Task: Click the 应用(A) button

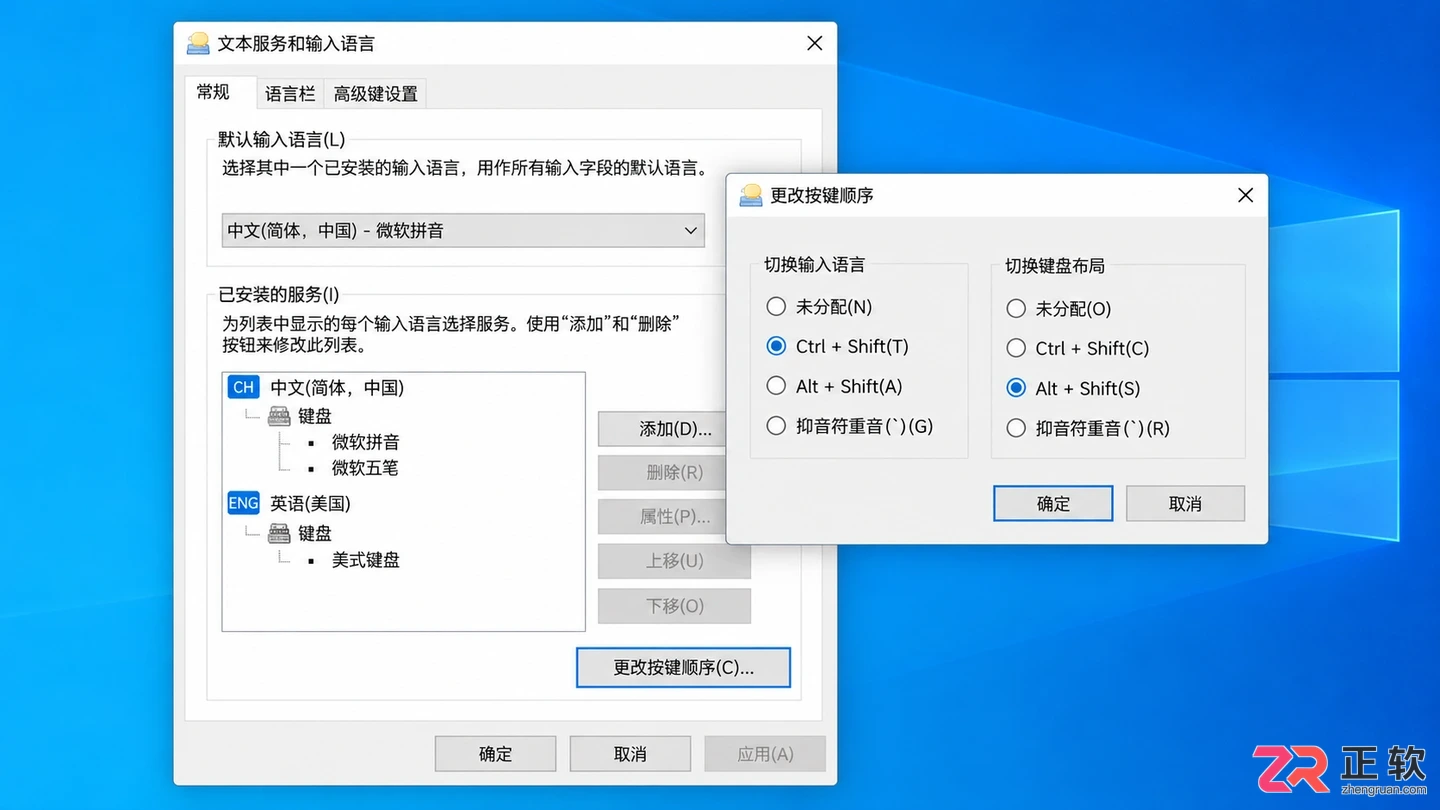Action: 765,754
